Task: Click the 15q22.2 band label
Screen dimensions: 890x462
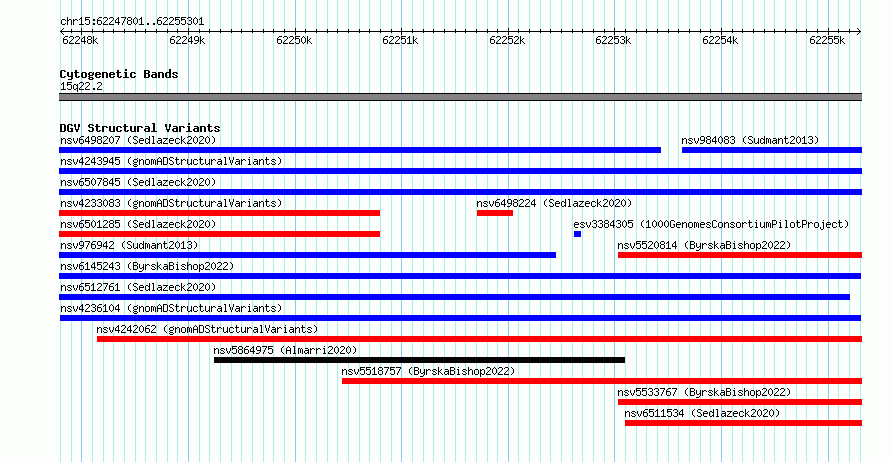Action: (x=81, y=86)
